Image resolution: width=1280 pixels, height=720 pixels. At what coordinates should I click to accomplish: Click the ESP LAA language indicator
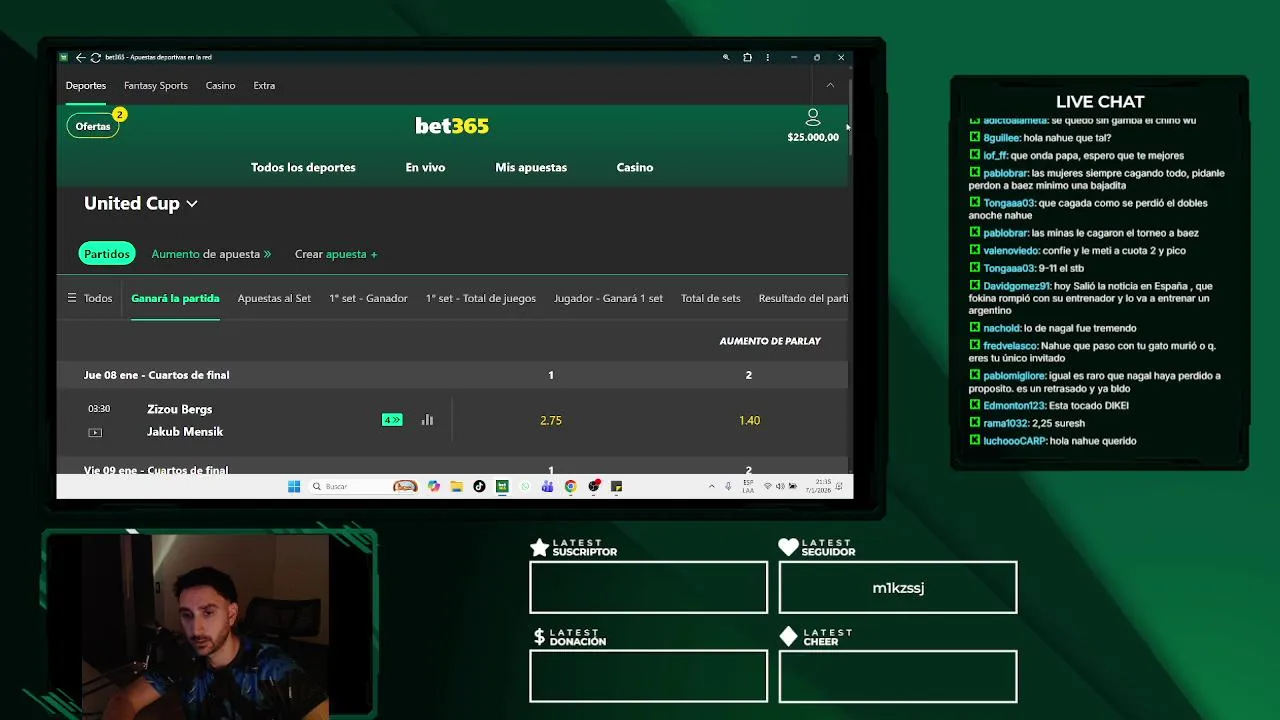(x=748, y=486)
